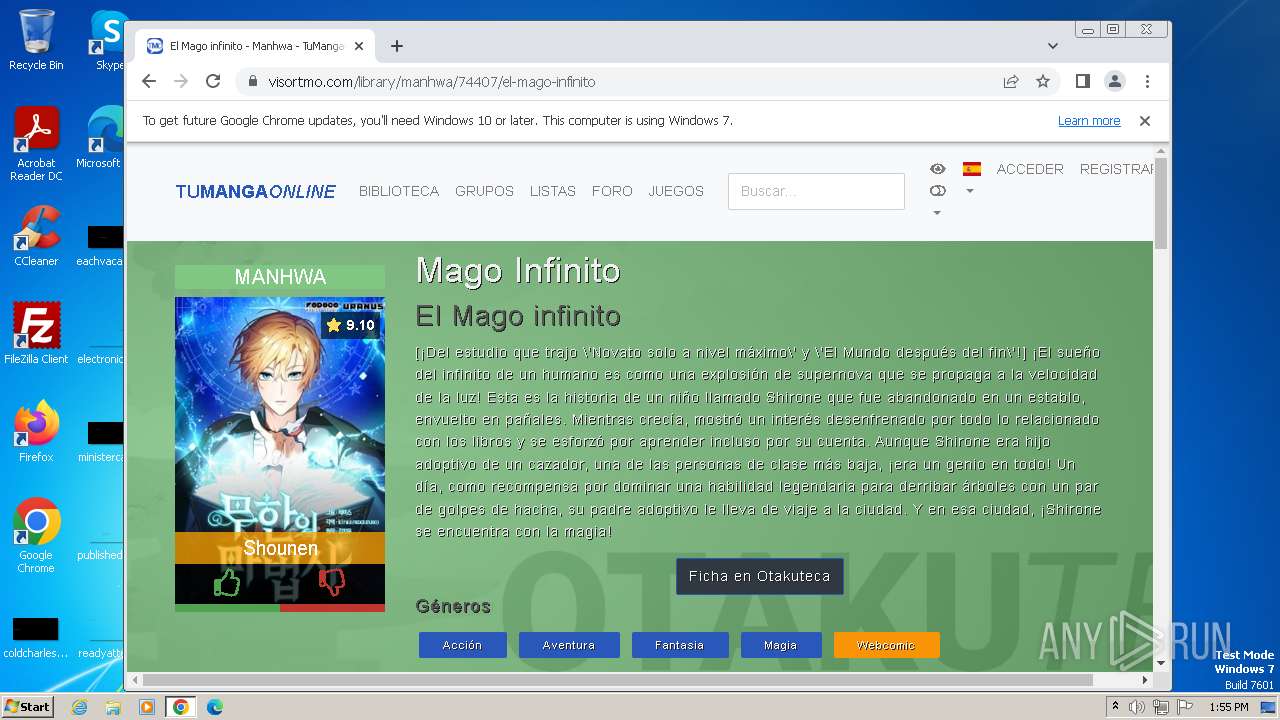Open GRUPOS menu item
The image size is (1280, 720).
coord(484,191)
